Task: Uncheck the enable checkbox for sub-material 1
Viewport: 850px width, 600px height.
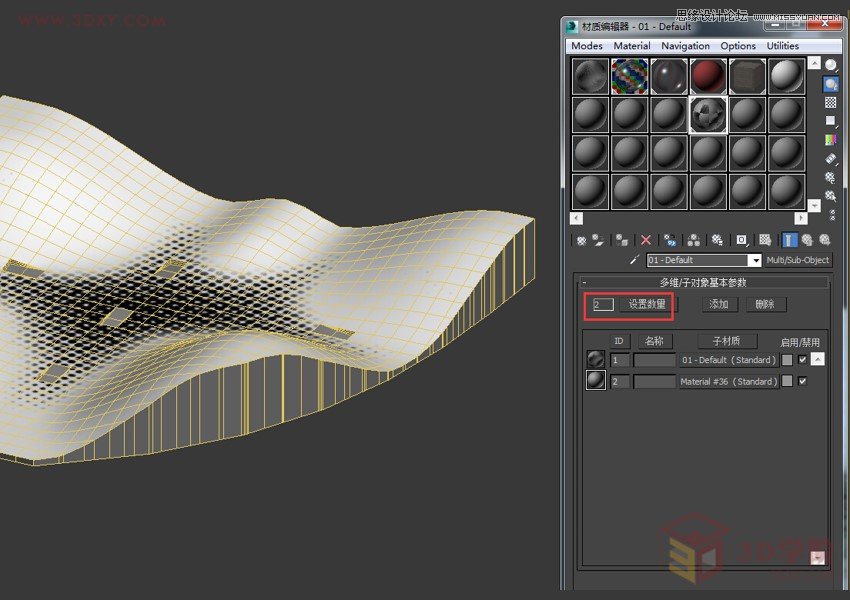Action: (x=802, y=359)
